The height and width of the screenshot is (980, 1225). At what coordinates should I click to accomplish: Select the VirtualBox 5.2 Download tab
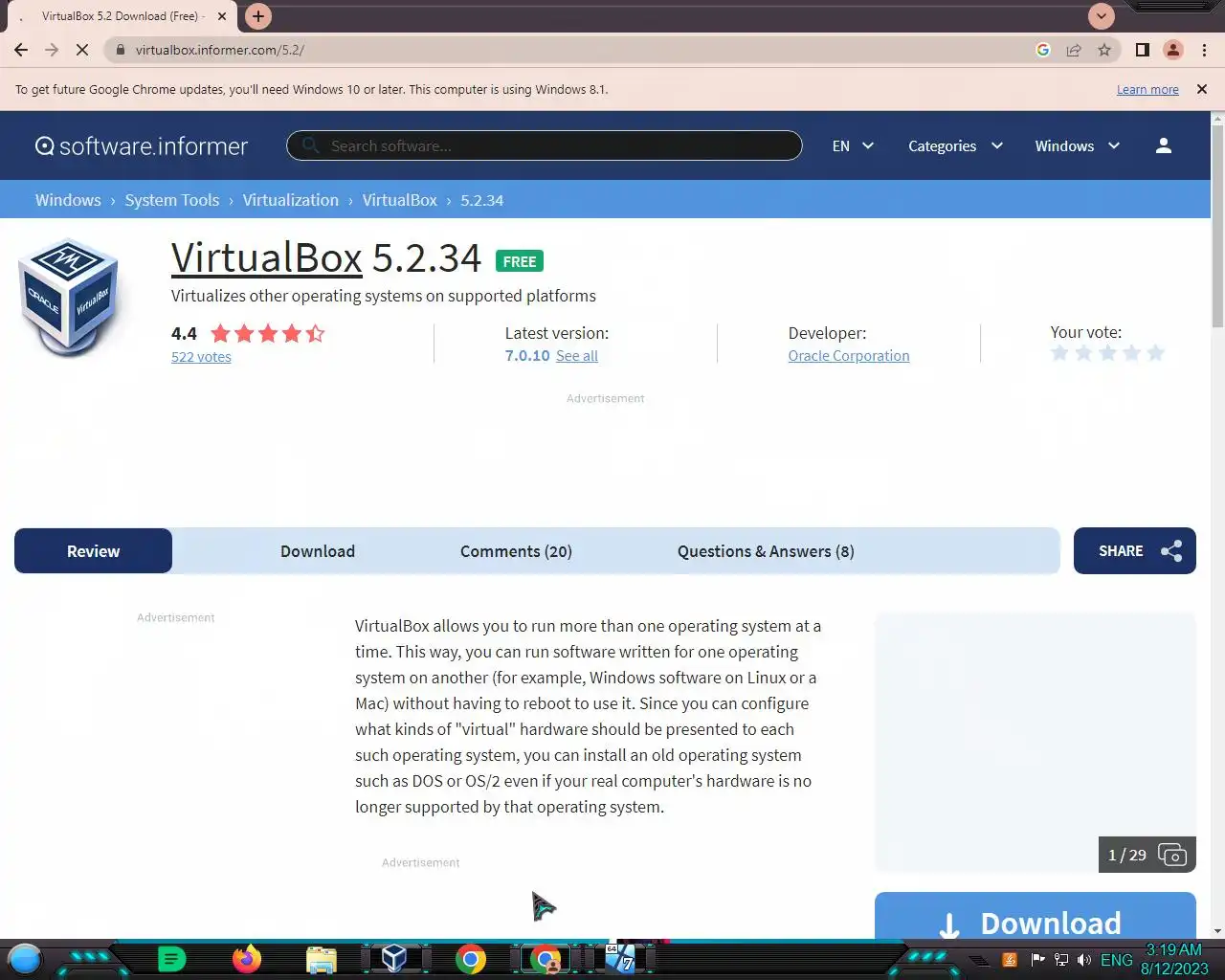pos(121,16)
